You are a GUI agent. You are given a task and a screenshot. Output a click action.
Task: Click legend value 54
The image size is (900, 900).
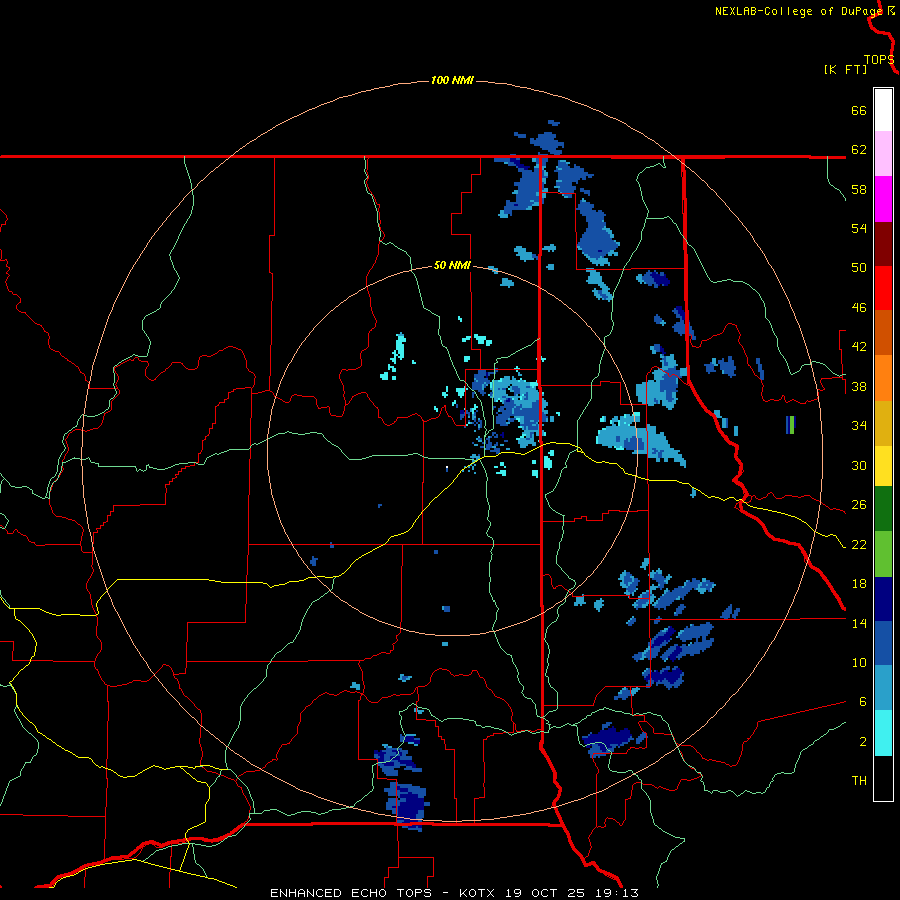(859, 228)
